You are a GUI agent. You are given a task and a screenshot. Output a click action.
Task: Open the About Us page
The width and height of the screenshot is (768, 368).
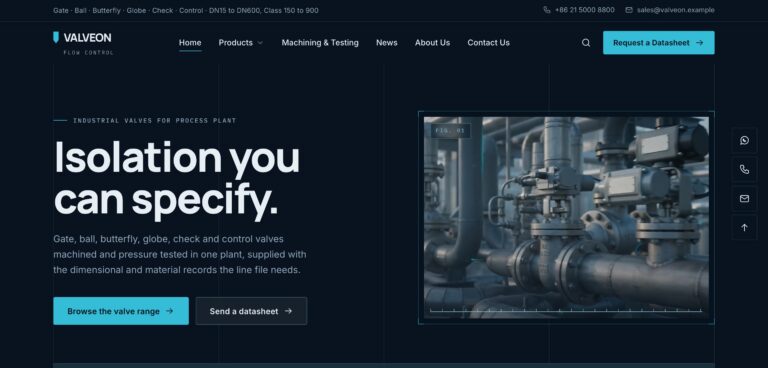432,43
